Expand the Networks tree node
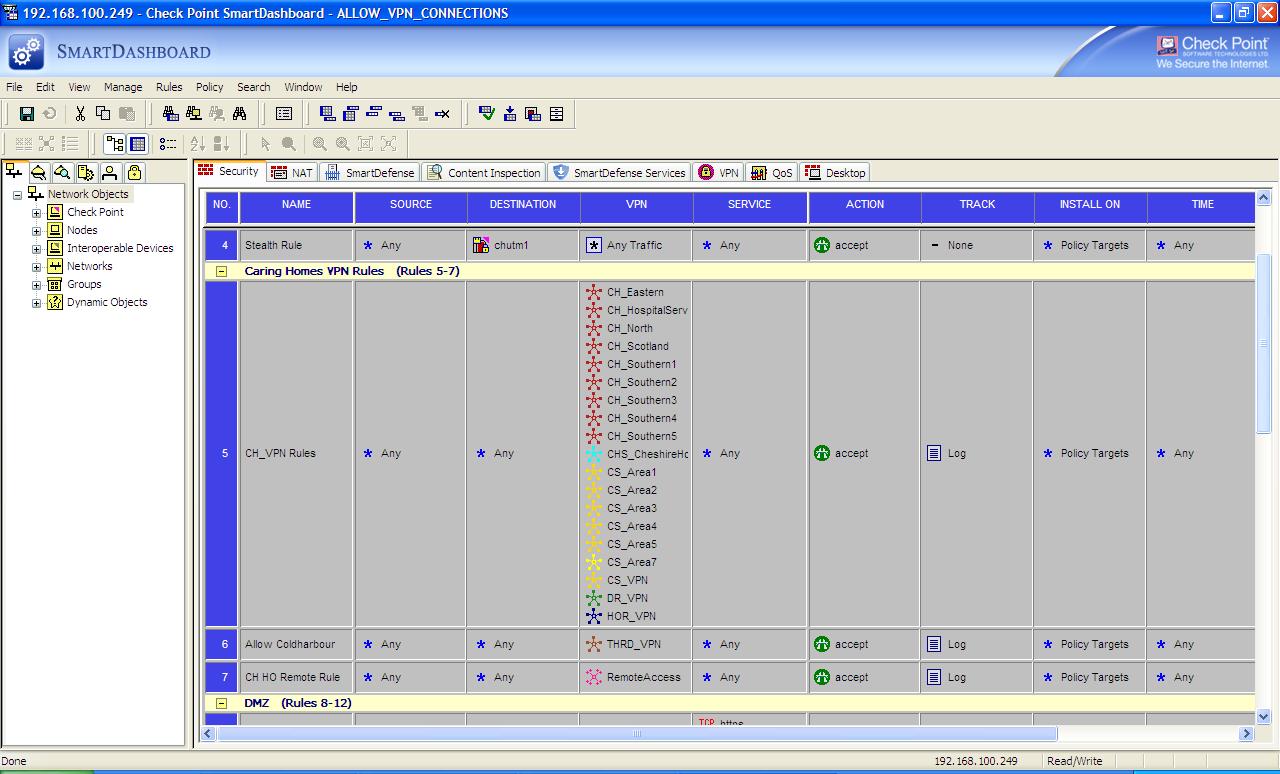This screenshot has width=1280, height=774. [37, 267]
